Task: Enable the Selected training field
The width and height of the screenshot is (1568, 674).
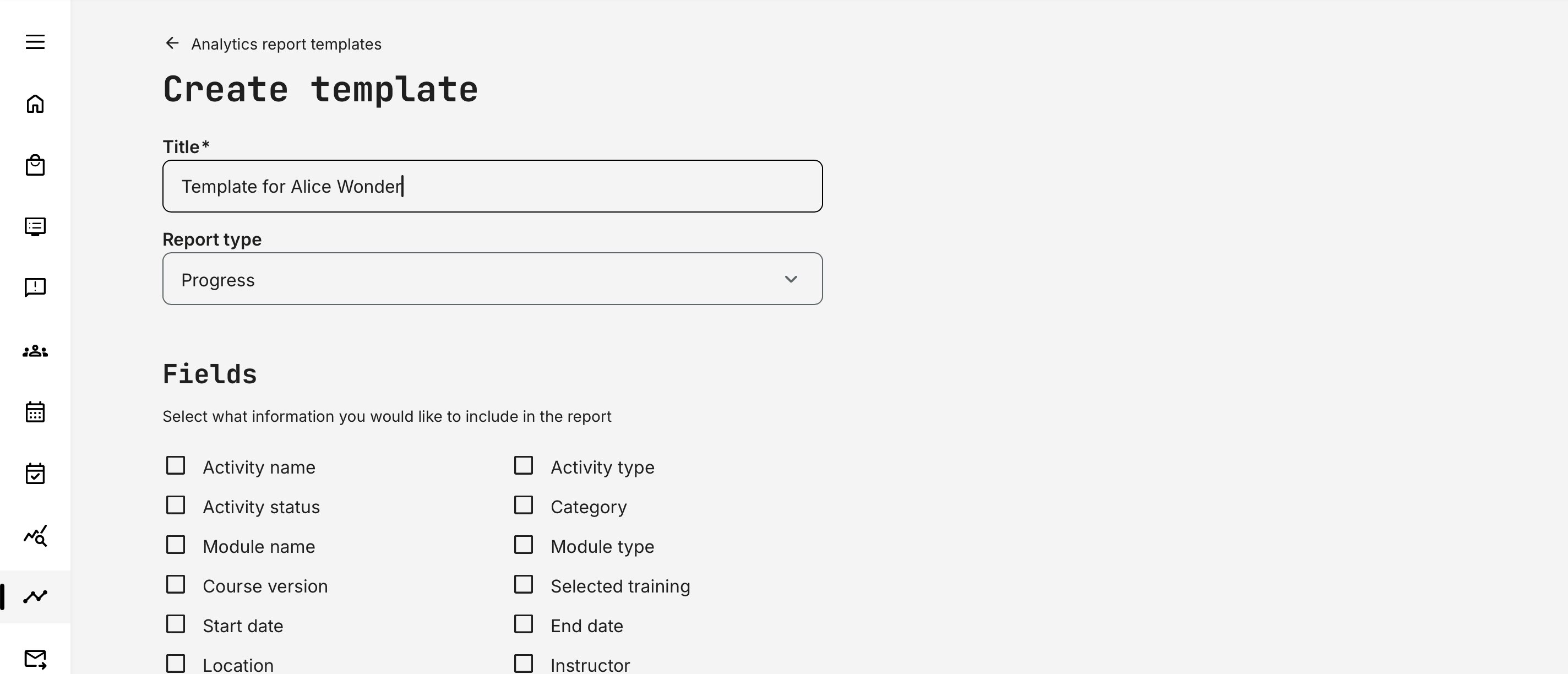Action: [x=524, y=584]
